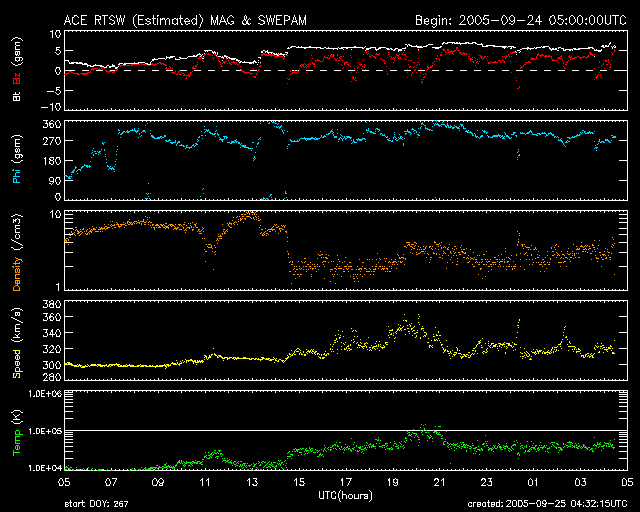Click the 'Temp (K)' axis label

pyautogui.click(x=17, y=433)
